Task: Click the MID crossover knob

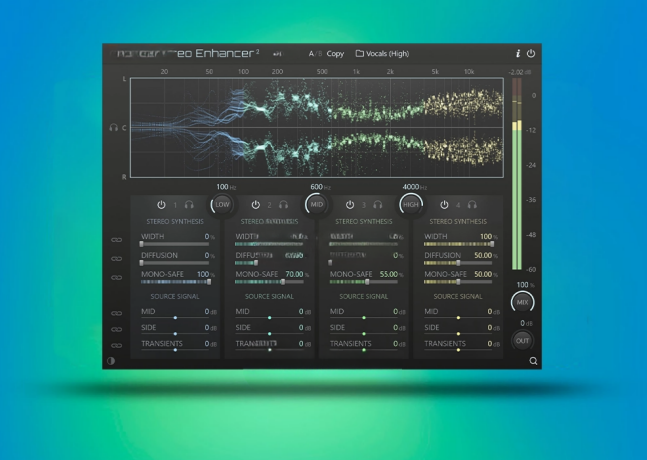Action: (x=316, y=205)
